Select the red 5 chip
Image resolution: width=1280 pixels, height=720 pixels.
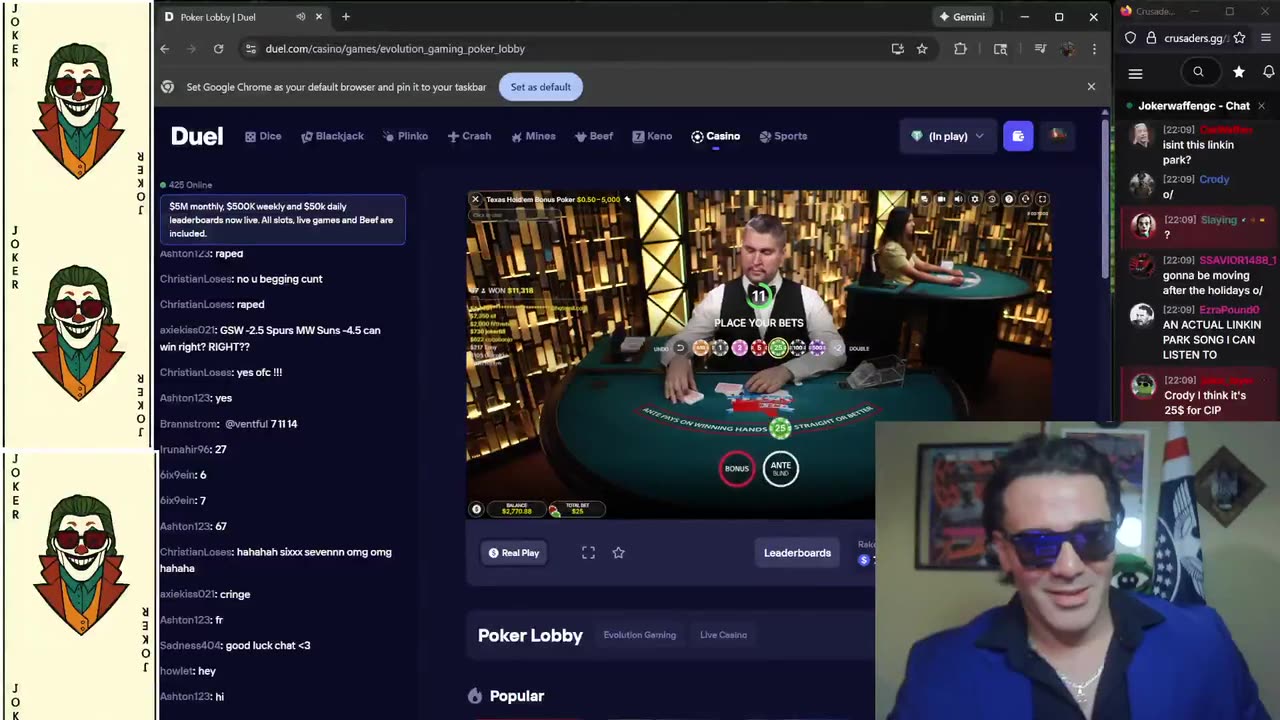pyautogui.click(x=759, y=348)
